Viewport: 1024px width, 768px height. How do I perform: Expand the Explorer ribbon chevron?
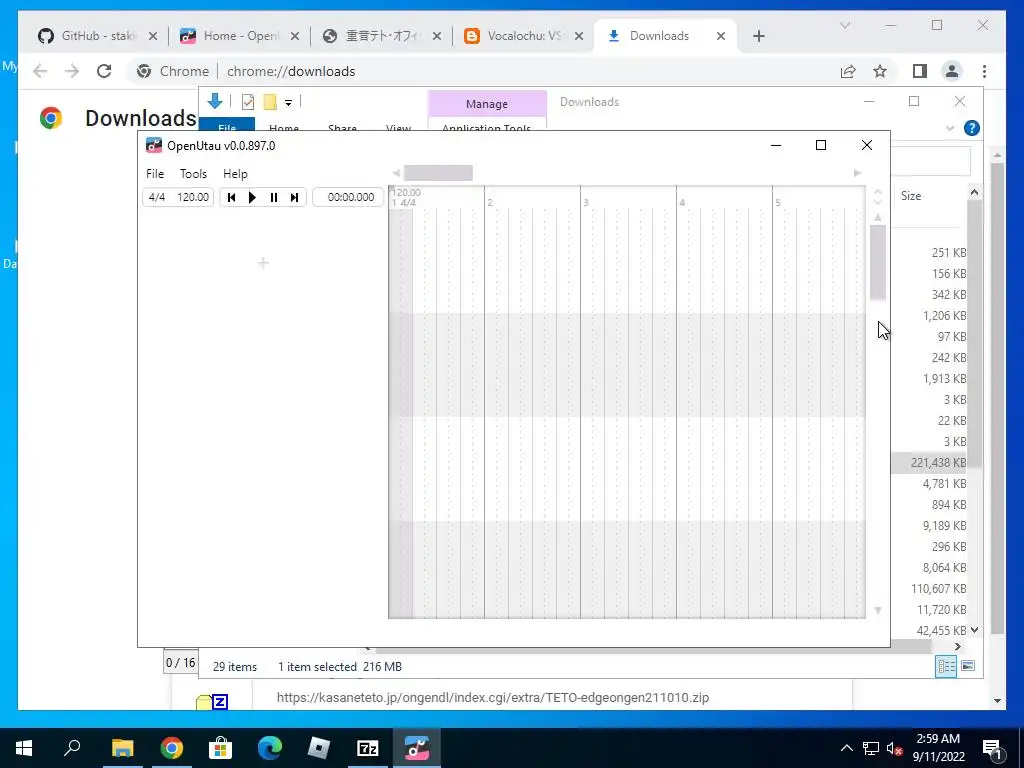[x=950, y=128]
